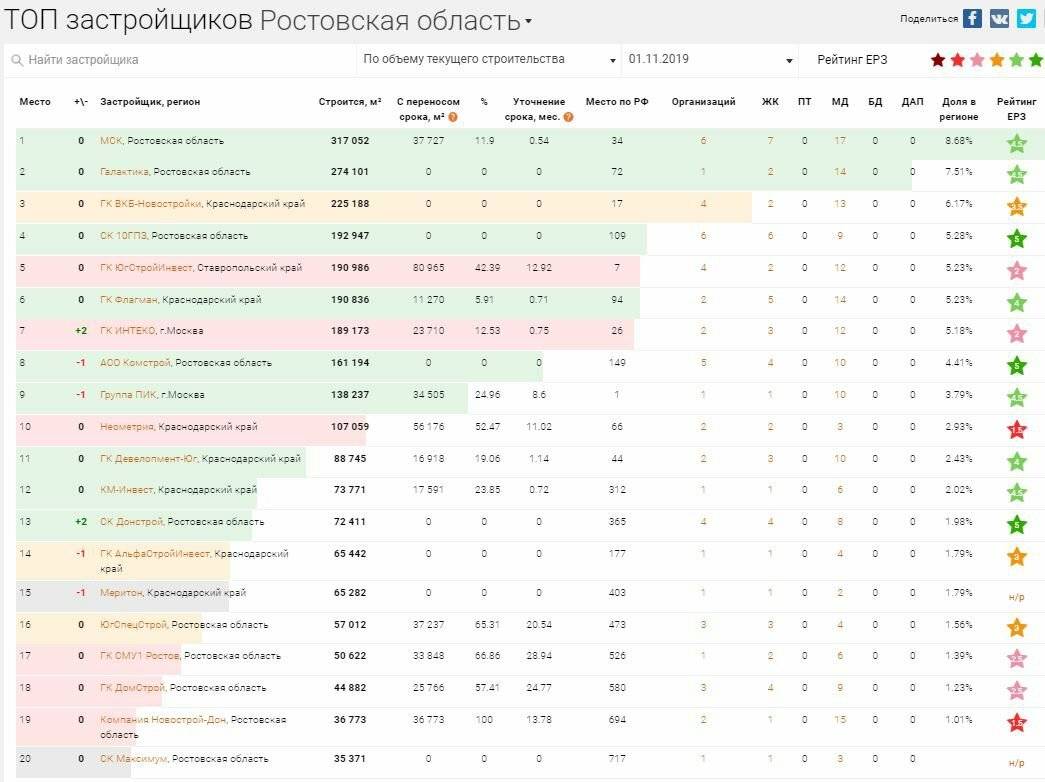
Task: Open developer link Меритон
Action: coord(121,593)
